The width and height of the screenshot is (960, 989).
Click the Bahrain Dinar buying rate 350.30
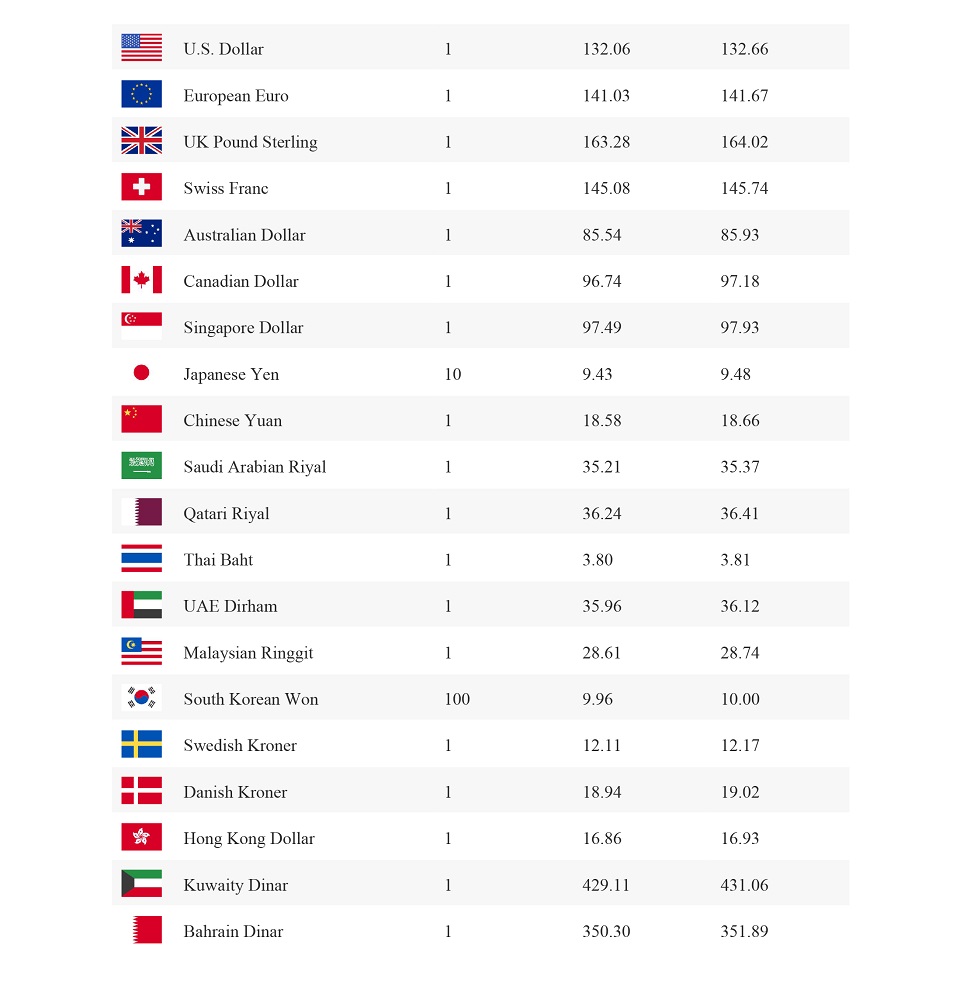point(606,932)
